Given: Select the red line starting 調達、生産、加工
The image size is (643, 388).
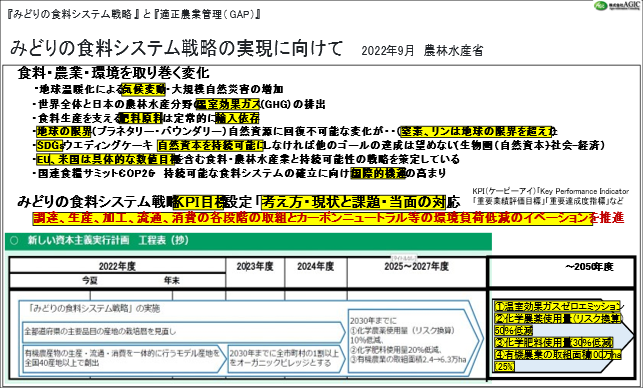Looking at the screenshot, I should pos(328,218).
